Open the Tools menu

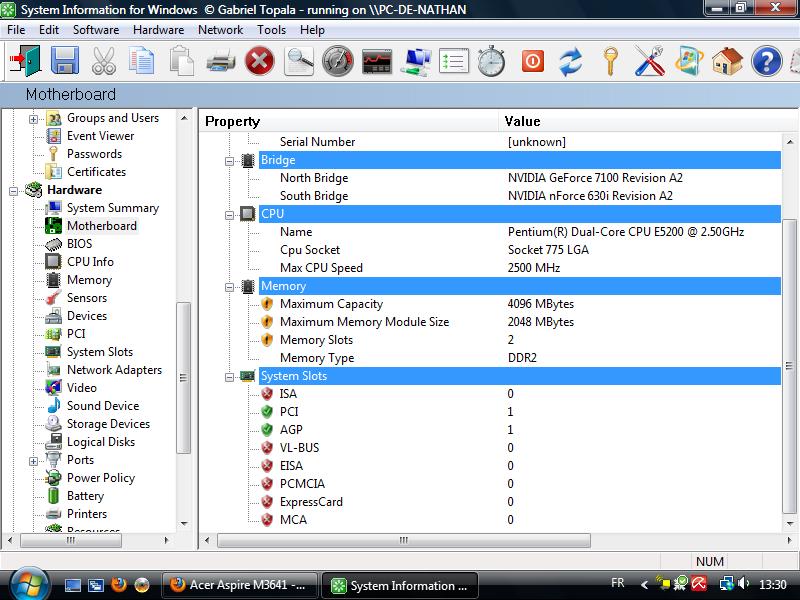[x=271, y=30]
